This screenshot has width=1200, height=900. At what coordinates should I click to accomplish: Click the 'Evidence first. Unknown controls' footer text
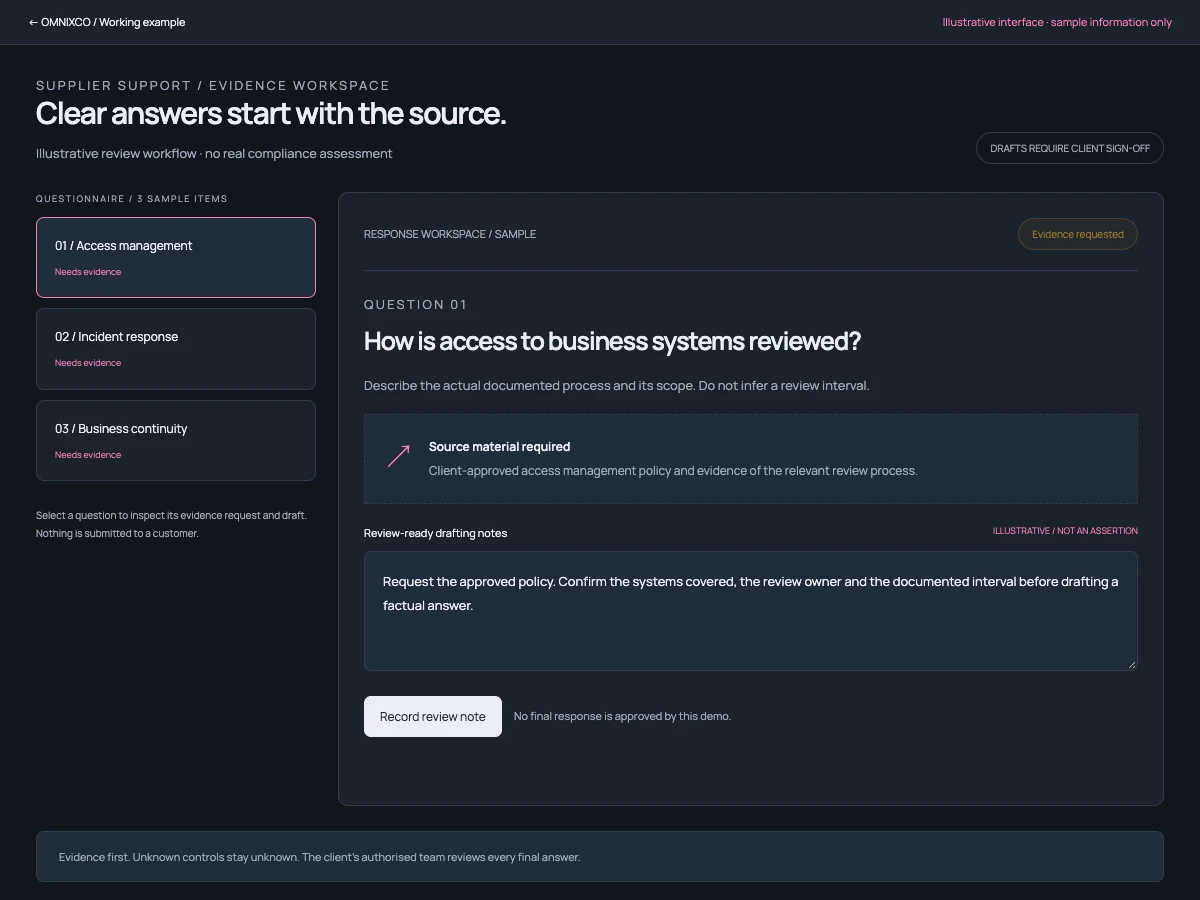point(320,857)
